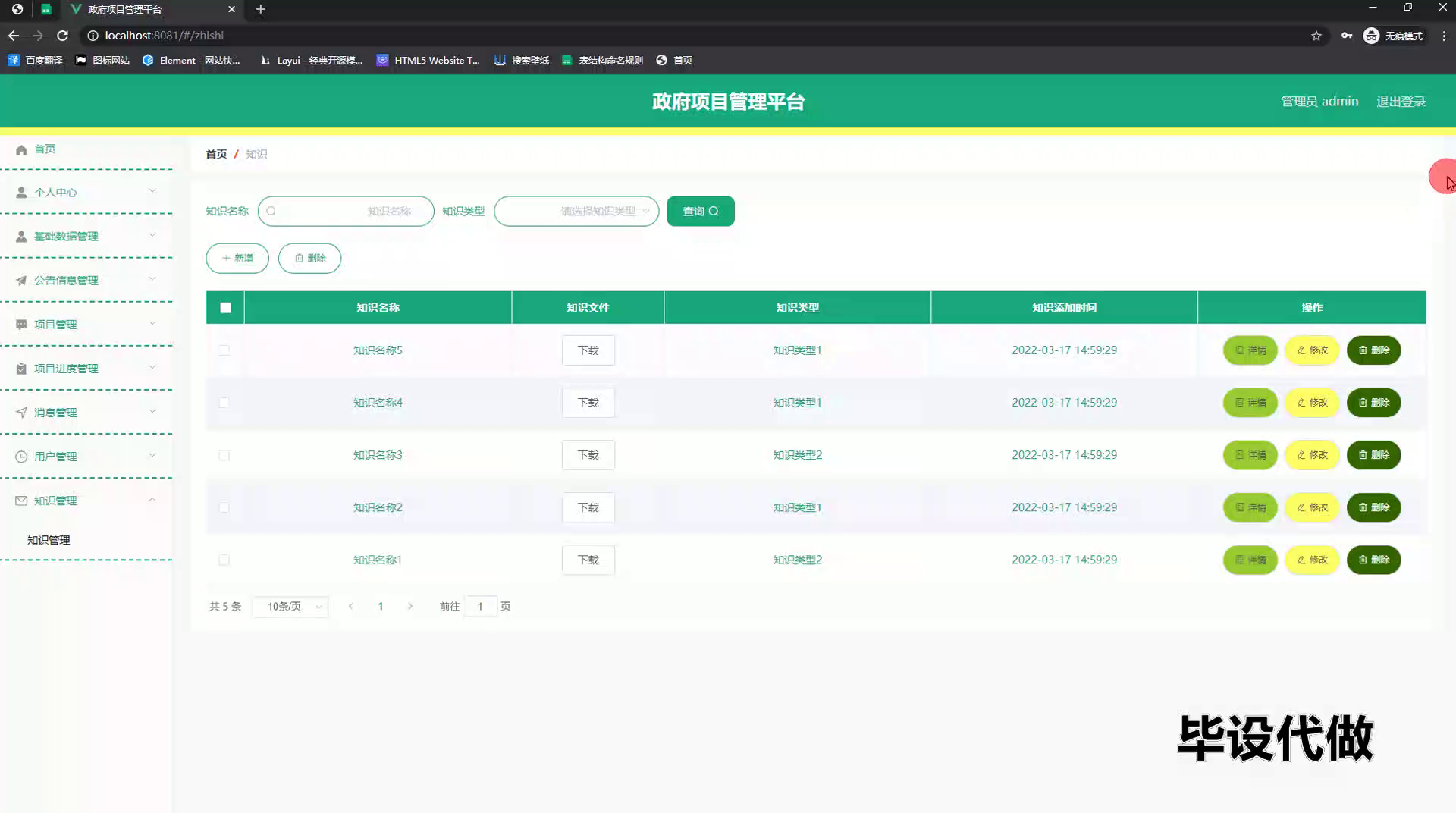Click the password key icon in address bar
This screenshot has height=813, width=1456.
coord(1347,36)
